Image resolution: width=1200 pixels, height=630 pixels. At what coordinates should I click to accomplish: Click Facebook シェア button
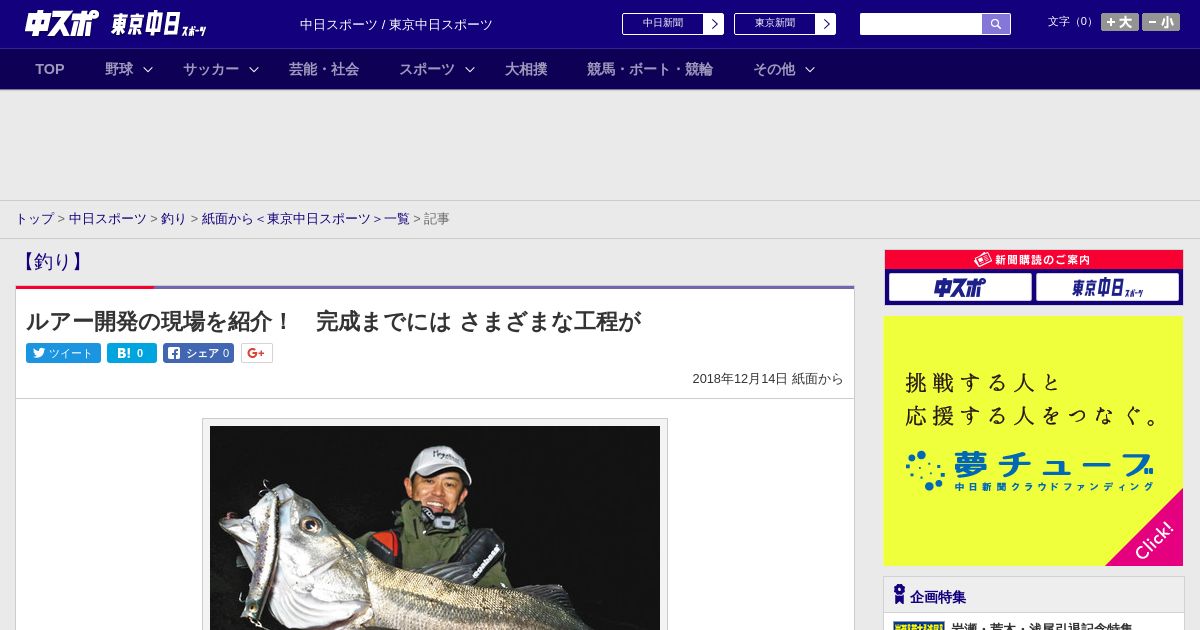click(198, 353)
